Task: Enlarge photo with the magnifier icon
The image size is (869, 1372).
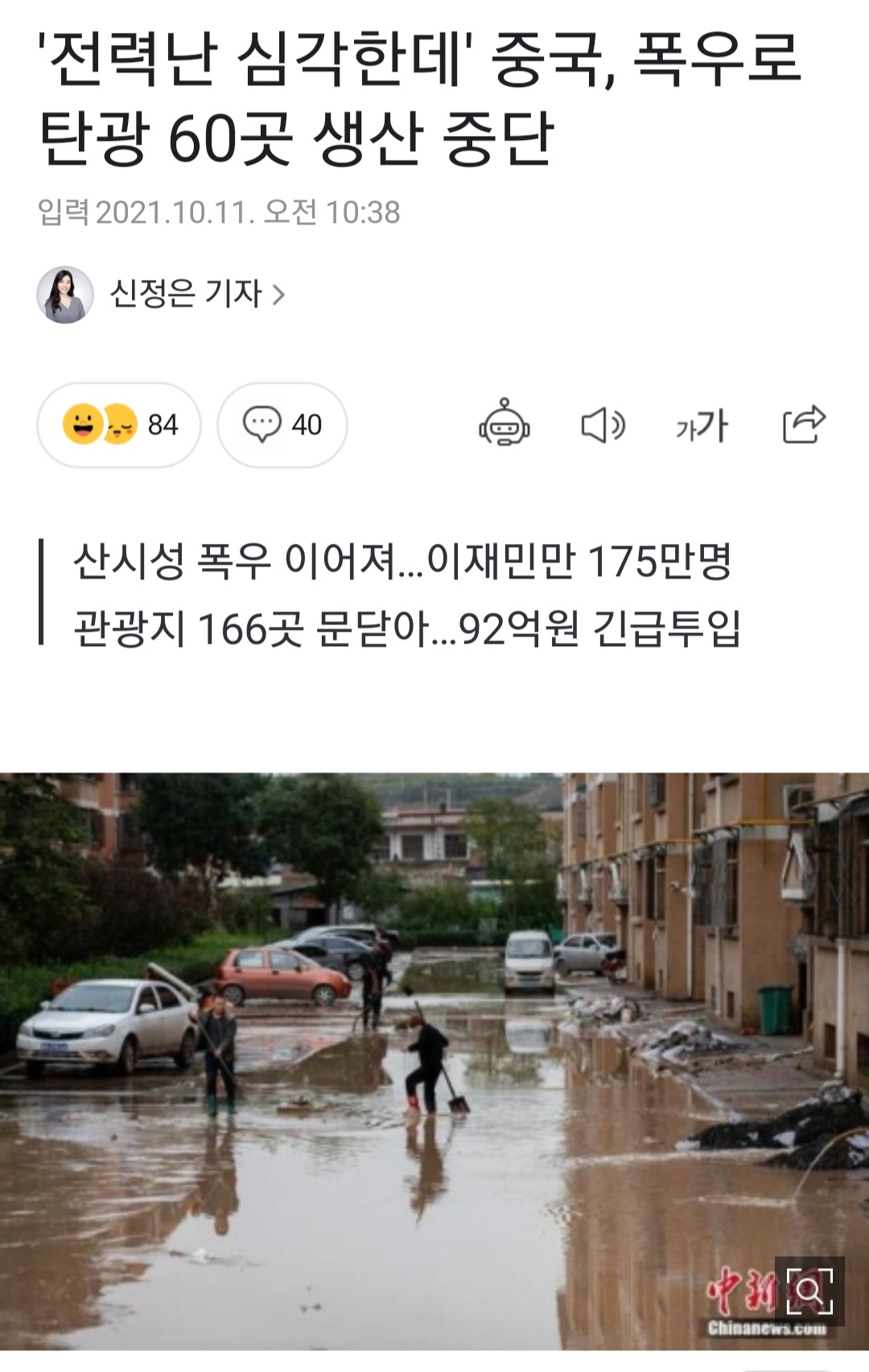Action: 809,1291
